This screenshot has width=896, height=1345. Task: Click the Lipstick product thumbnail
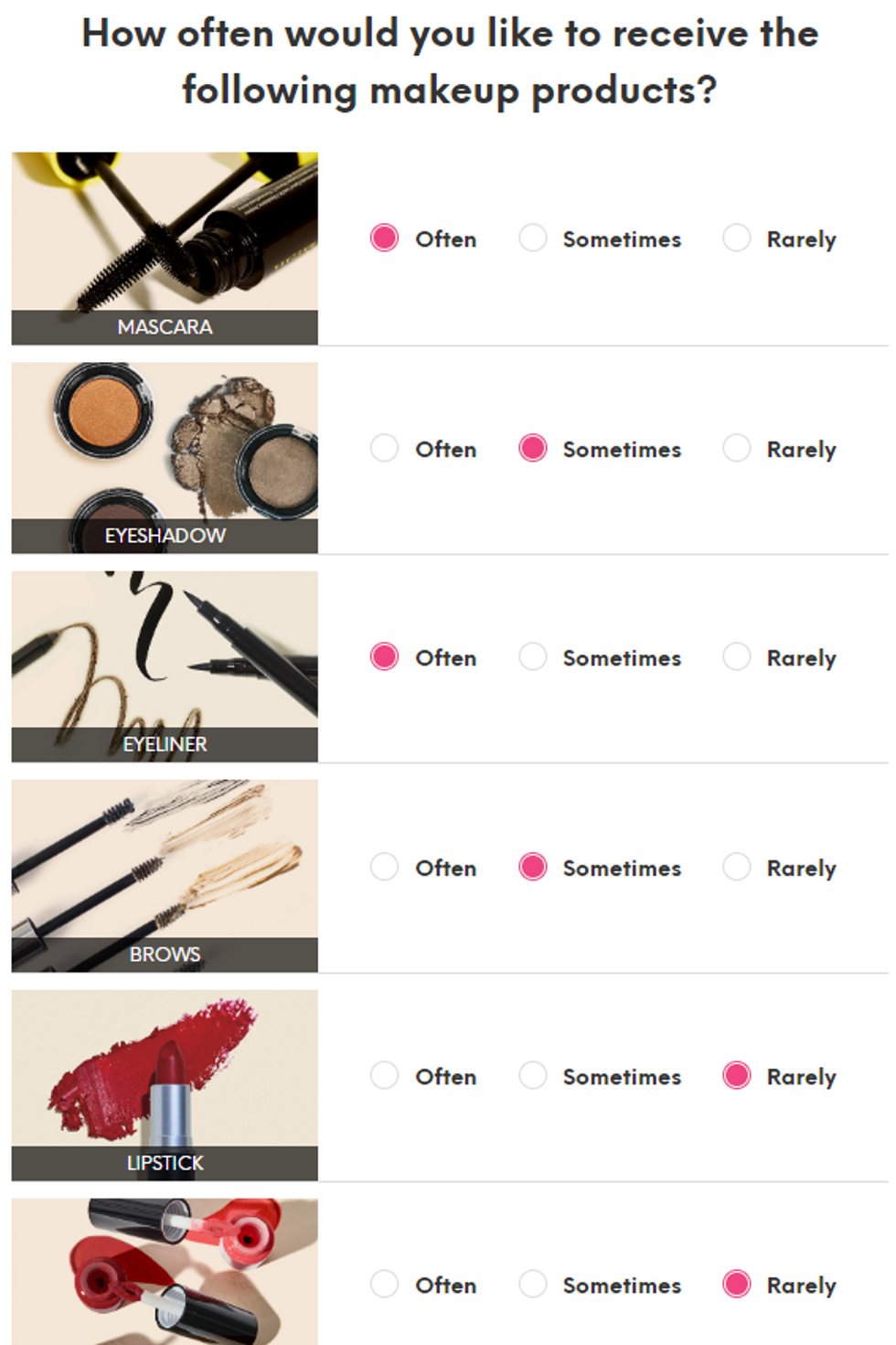click(x=165, y=1075)
